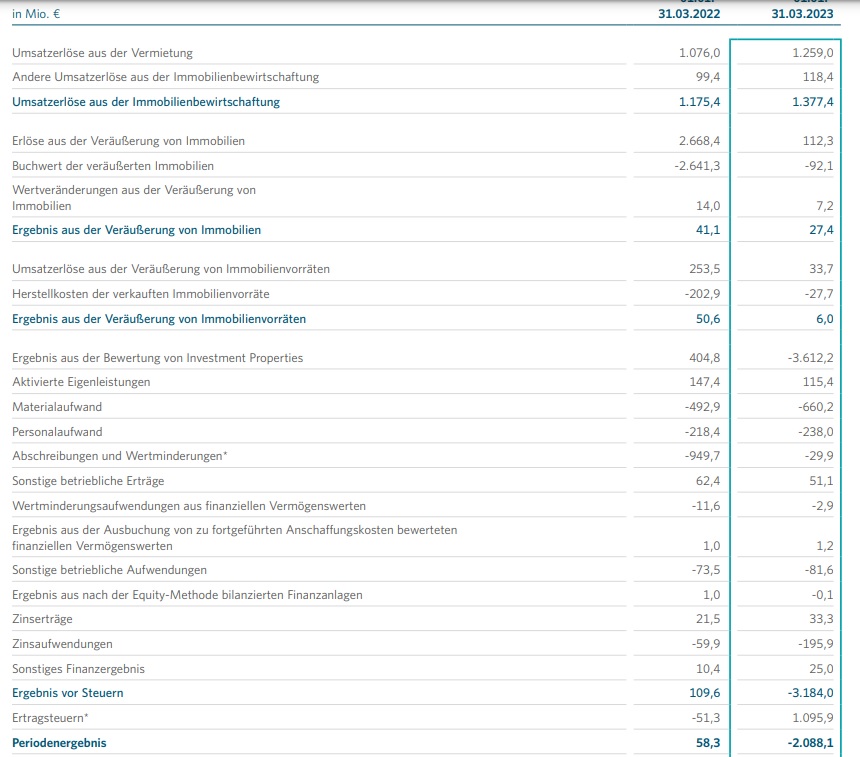Click 'Abschreibungen und Wertminderungen*' label
Image resolution: width=860 pixels, height=757 pixels.
[120, 456]
